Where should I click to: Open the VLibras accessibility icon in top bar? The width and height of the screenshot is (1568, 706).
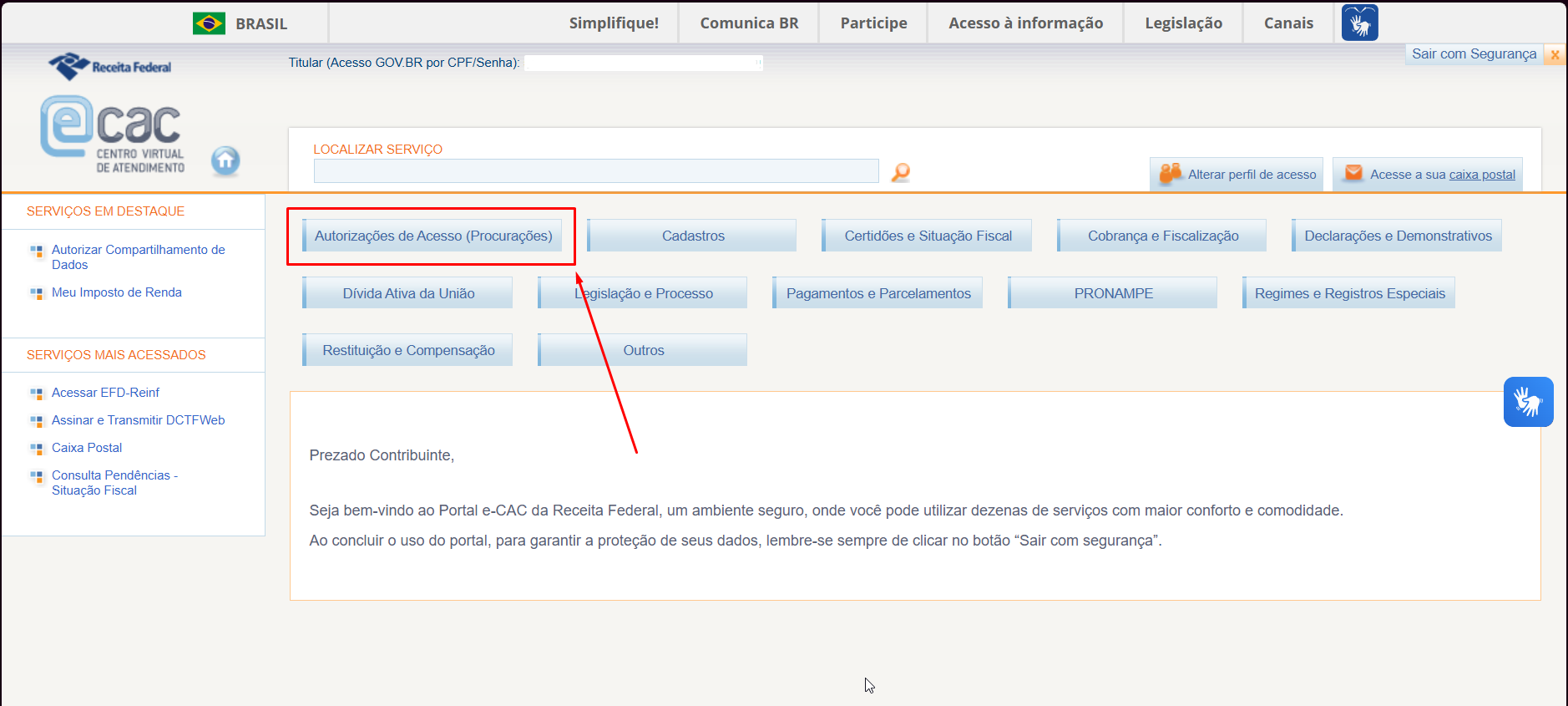(x=1359, y=23)
